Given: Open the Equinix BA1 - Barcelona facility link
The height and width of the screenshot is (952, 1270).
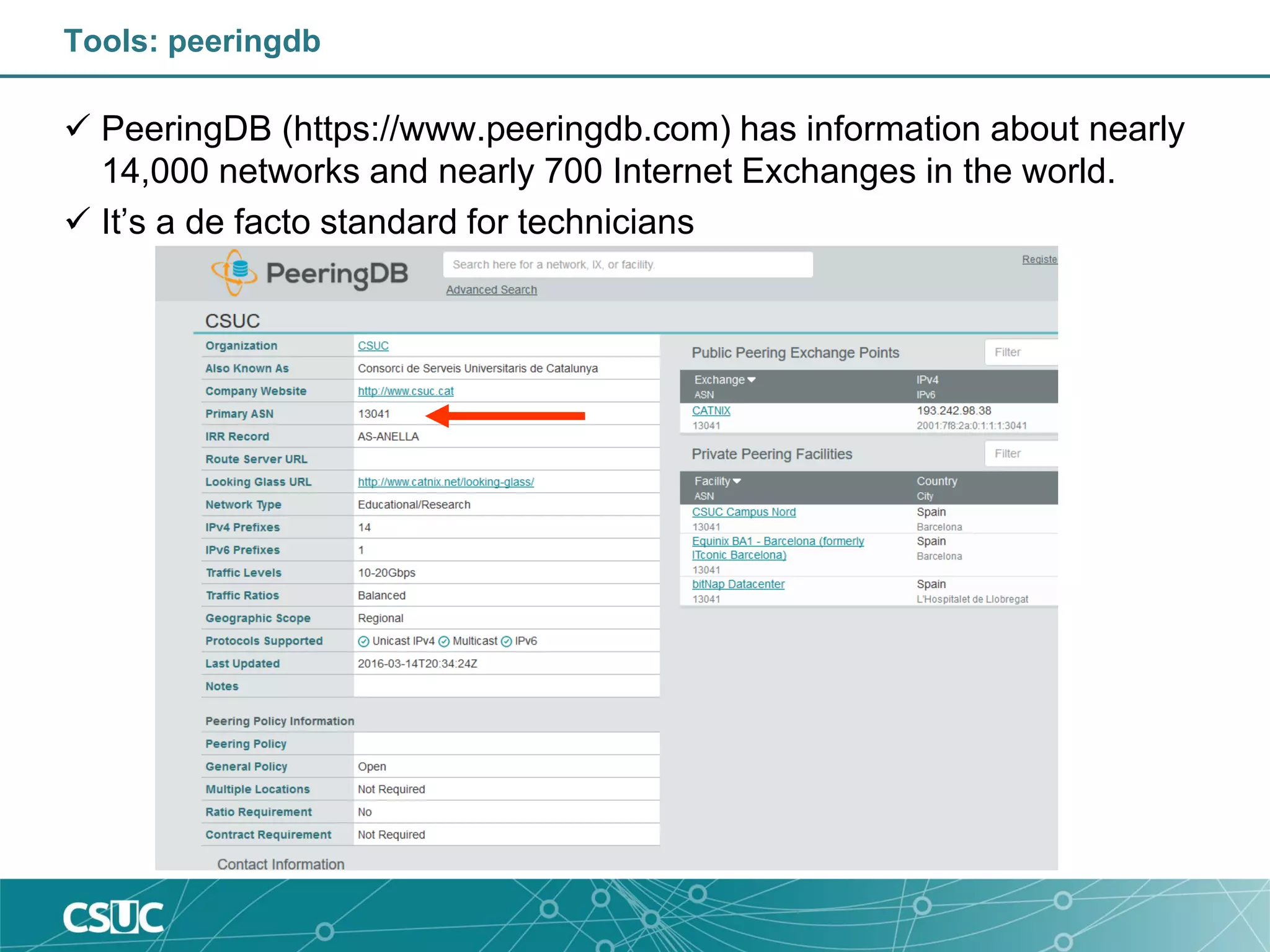Looking at the screenshot, I should click(778, 548).
